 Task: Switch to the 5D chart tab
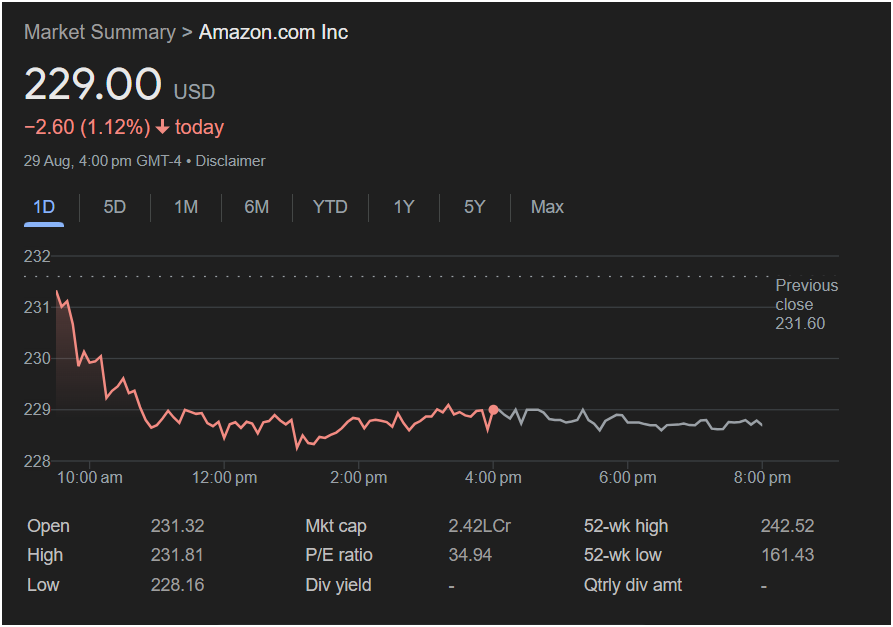114,207
